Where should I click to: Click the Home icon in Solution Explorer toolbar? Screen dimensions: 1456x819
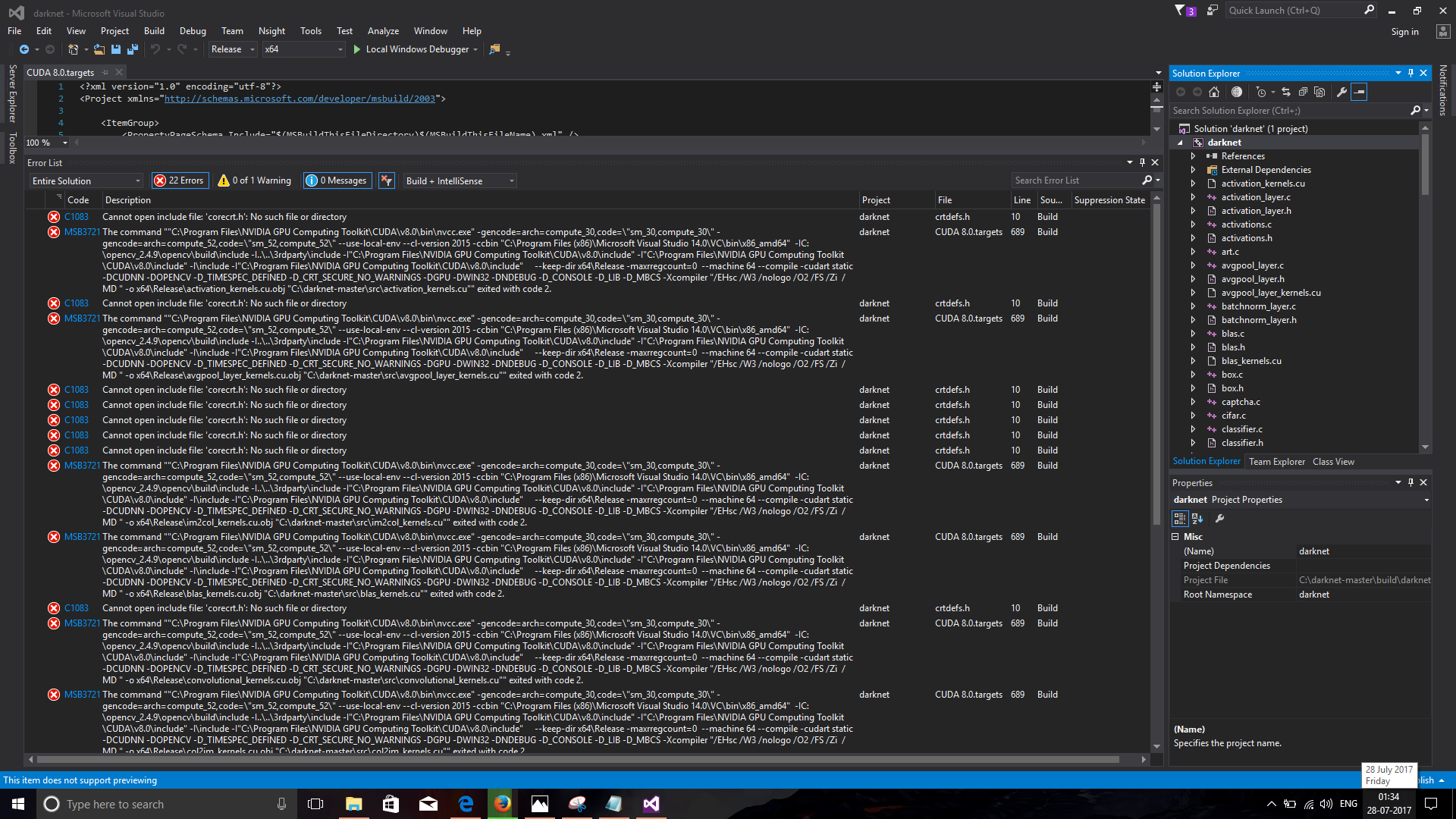pyautogui.click(x=1214, y=92)
